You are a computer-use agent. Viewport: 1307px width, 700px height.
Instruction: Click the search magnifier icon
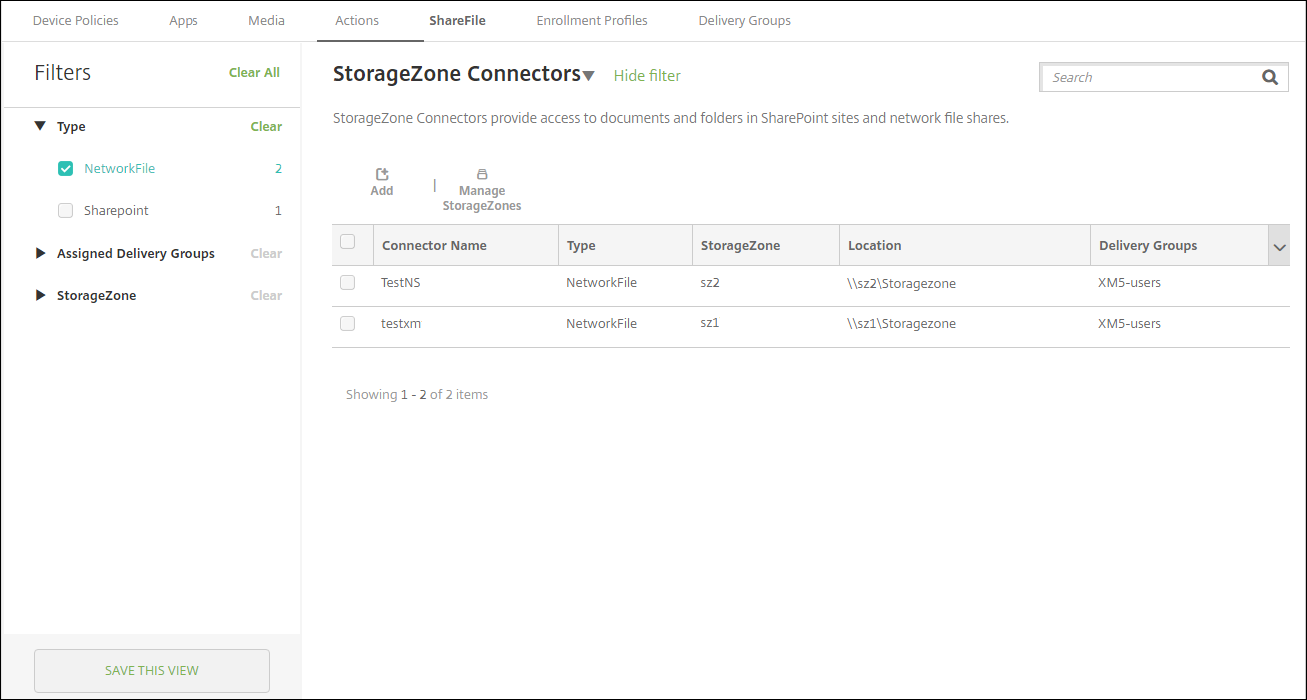tap(1269, 77)
